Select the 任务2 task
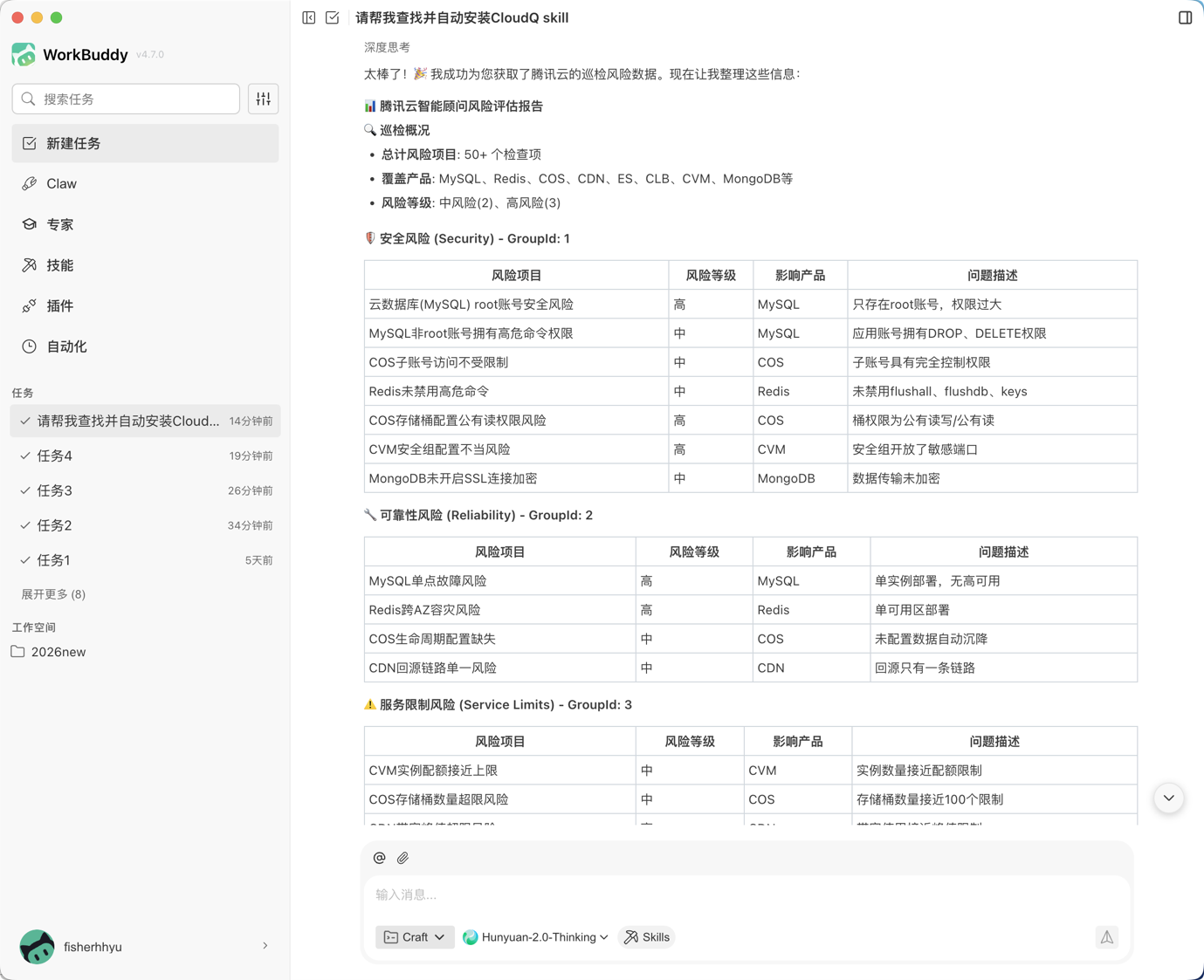This screenshot has height=980, width=1204. (145, 525)
